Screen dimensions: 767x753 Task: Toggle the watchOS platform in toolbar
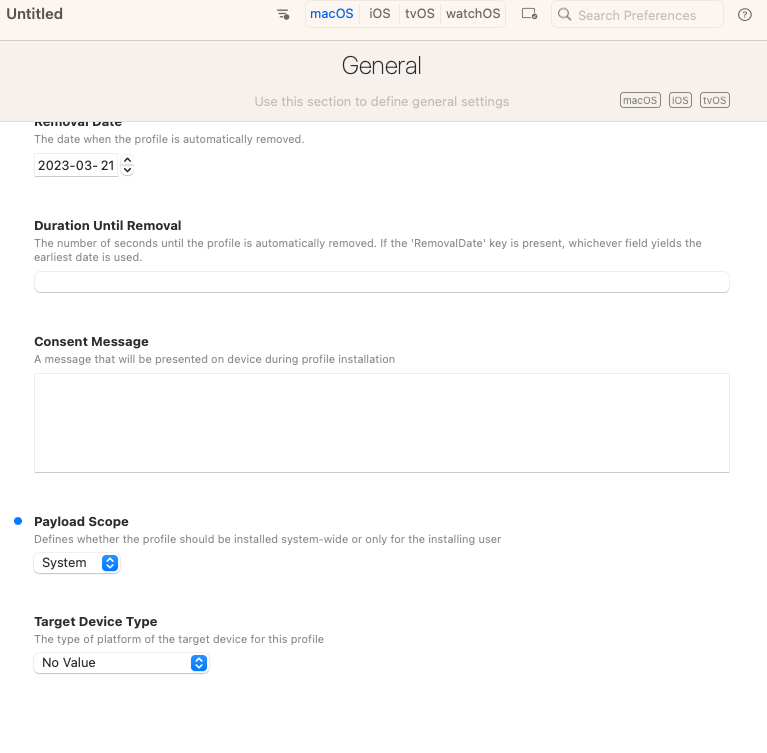pos(473,14)
